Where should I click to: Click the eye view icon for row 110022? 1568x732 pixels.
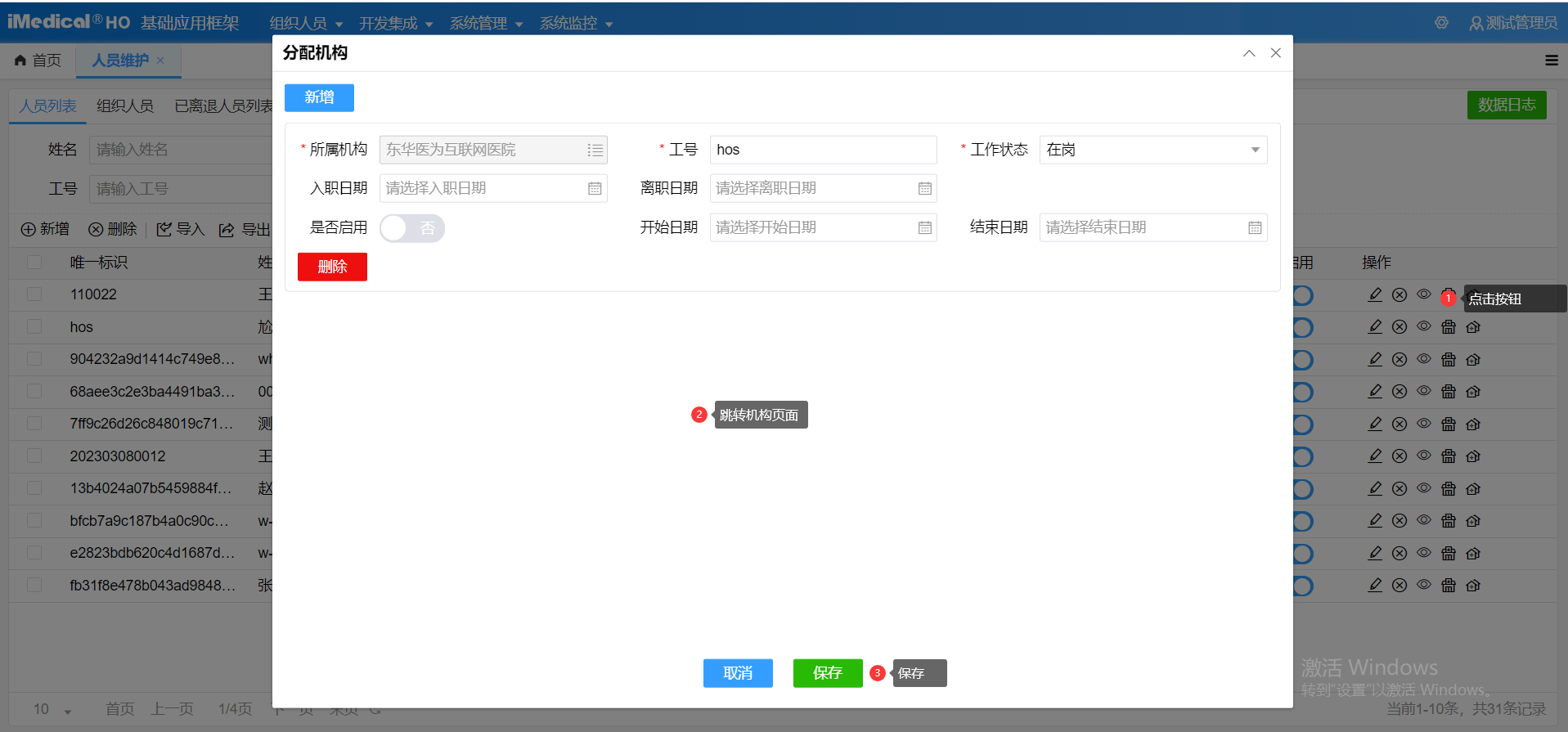[1424, 294]
